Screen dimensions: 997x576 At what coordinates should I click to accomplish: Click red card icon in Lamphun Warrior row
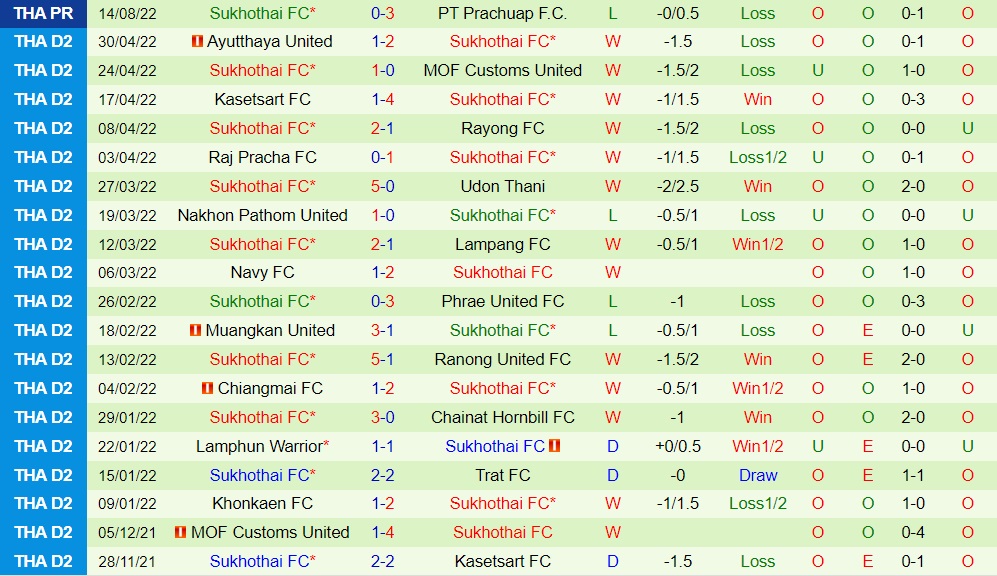555,446
